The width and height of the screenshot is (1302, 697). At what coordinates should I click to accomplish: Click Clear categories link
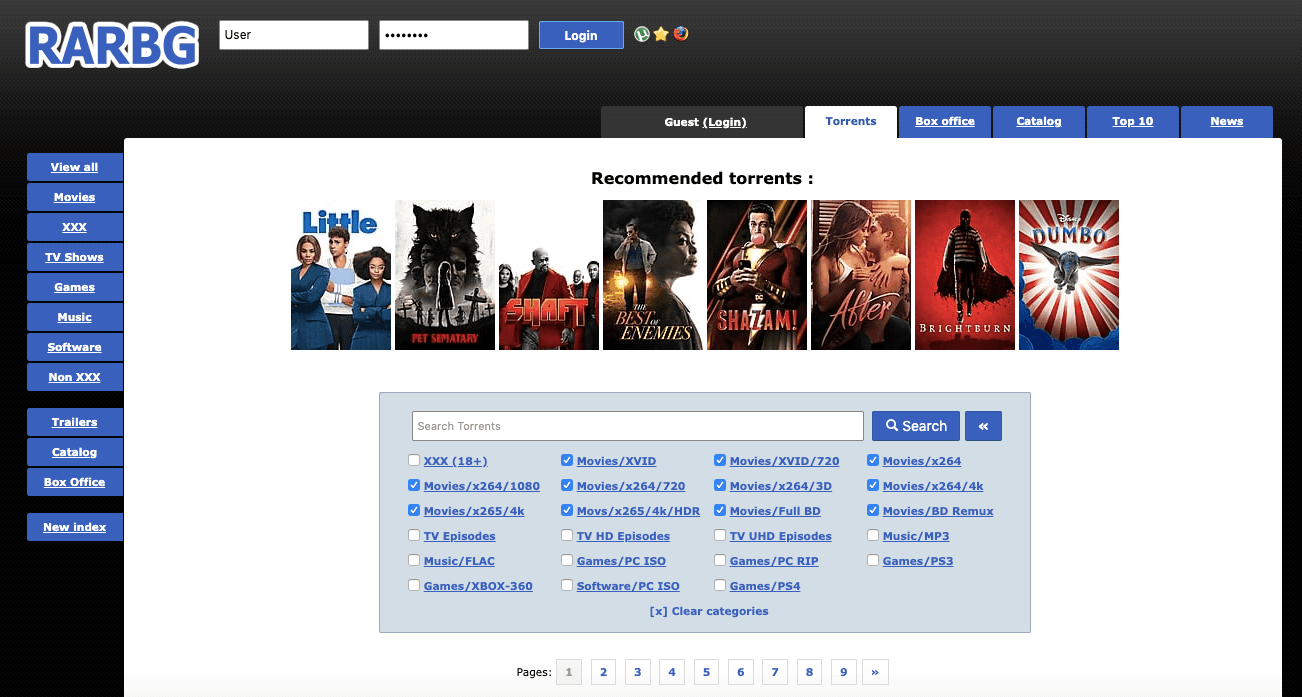[709, 611]
